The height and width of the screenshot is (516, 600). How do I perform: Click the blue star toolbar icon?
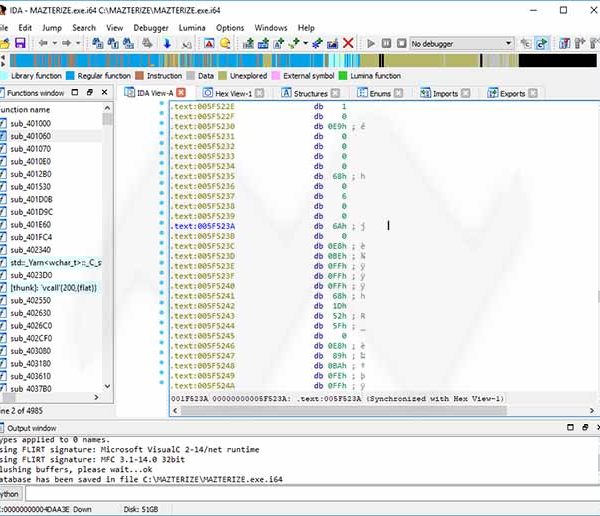coord(317,43)
